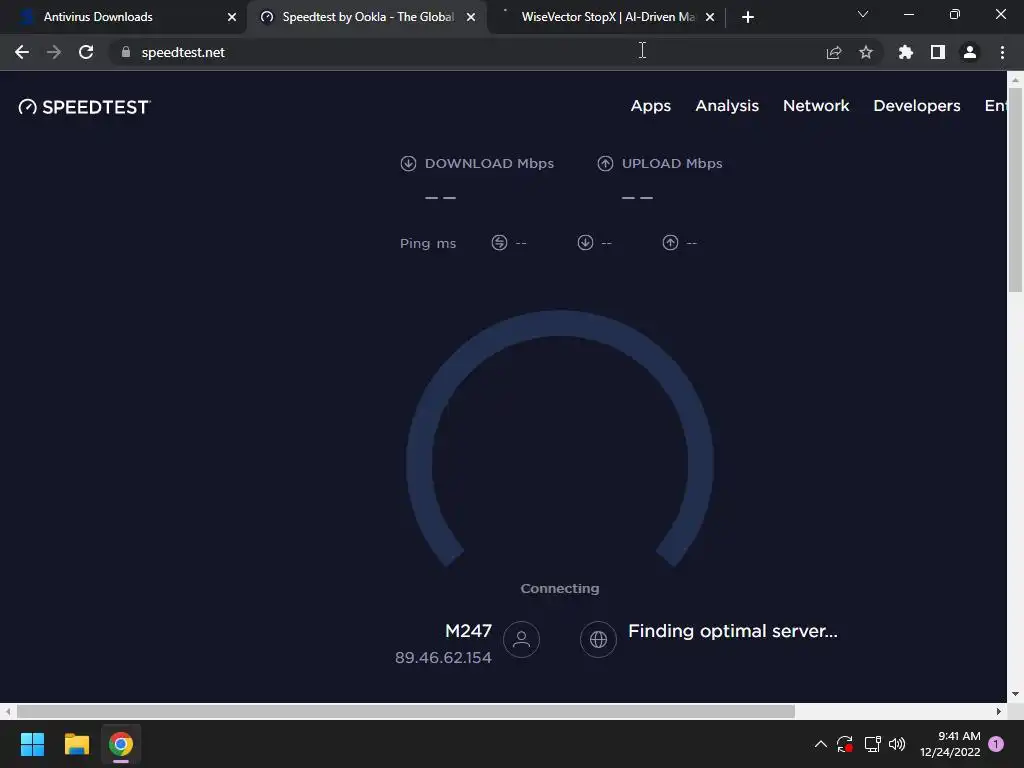Open the volume speaker icon
Viewport: 1024px width, 768px height.
(897, 744)
